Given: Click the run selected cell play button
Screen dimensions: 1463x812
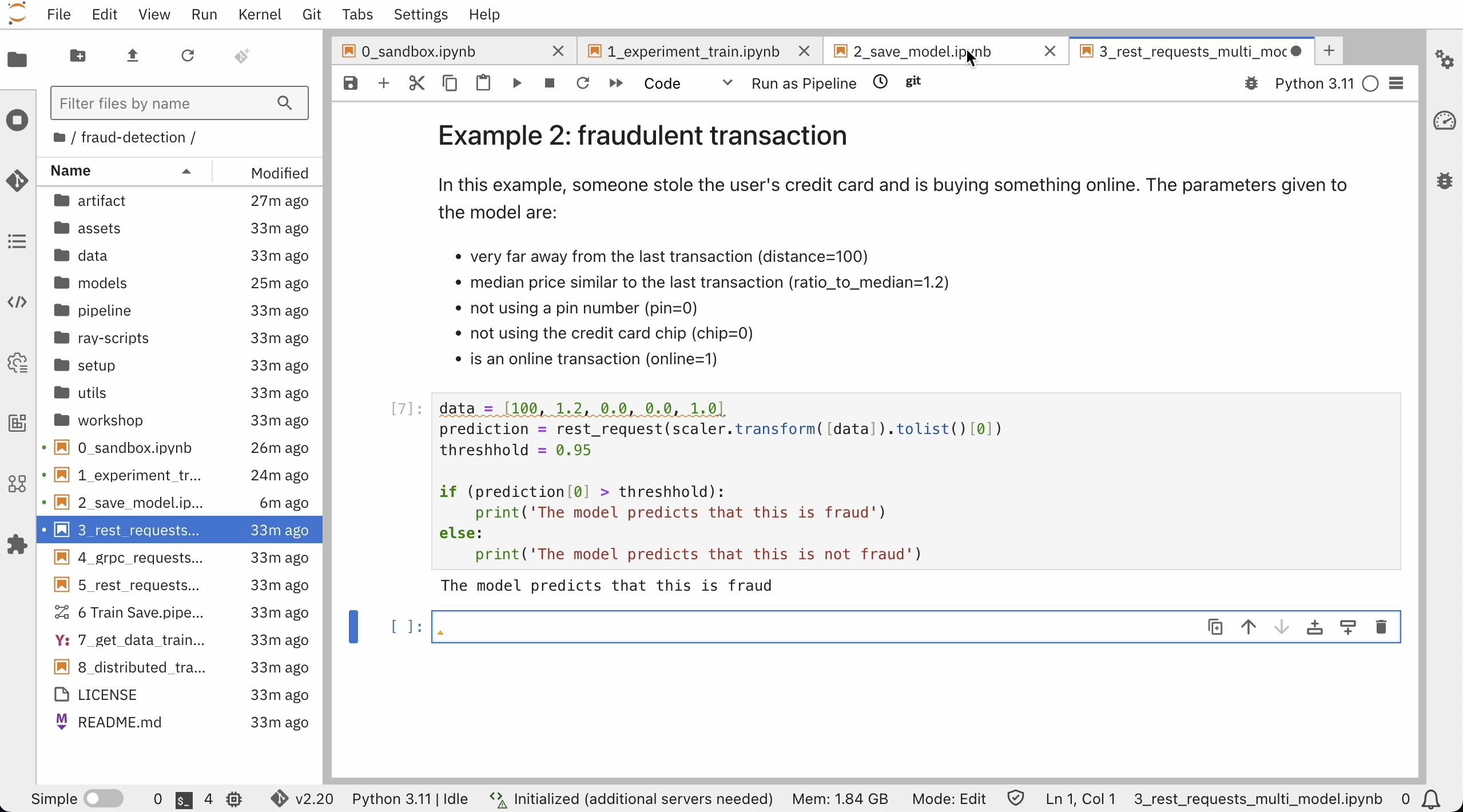Looking at the screenshot, I should (x=516, y=83).
